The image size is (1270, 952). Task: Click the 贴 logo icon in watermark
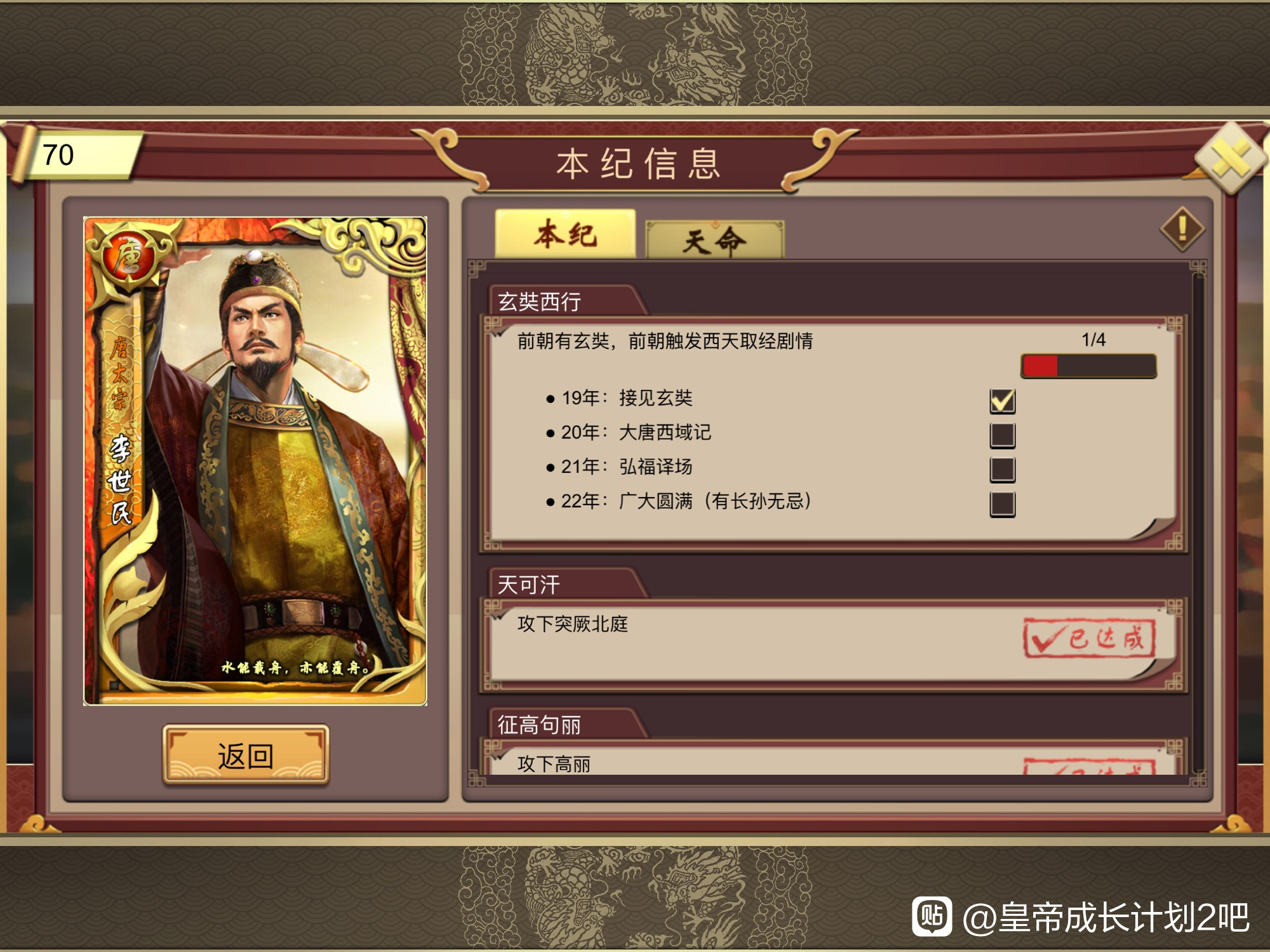932,916
